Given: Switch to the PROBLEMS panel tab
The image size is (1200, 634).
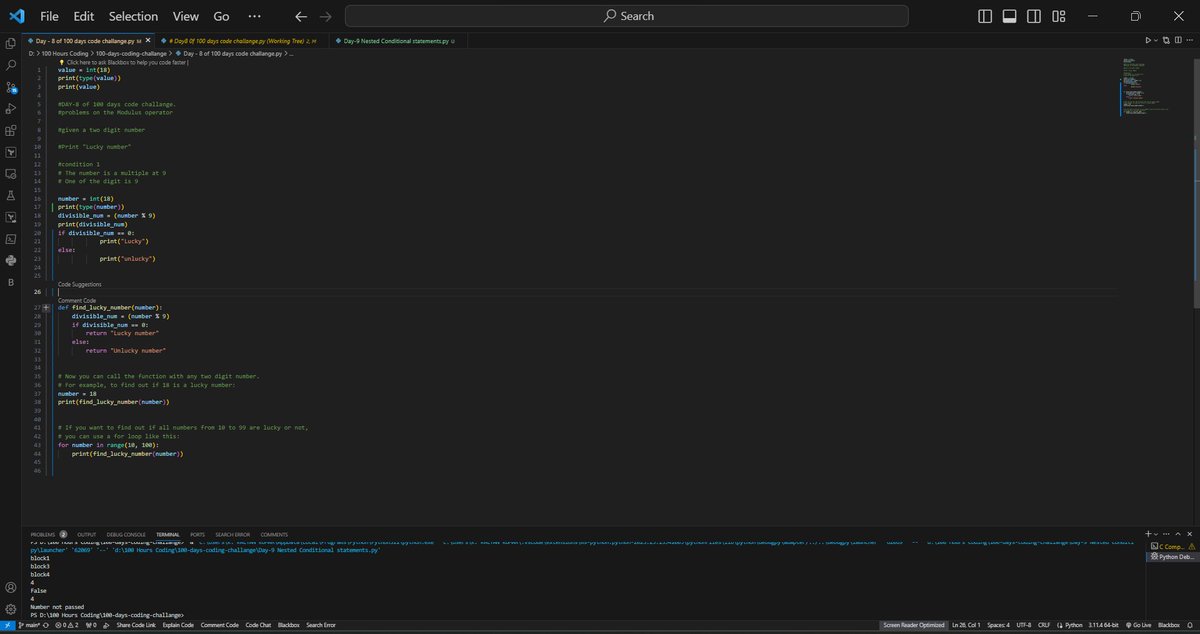Looking at the screenshot, I should [x=48, y=534].
